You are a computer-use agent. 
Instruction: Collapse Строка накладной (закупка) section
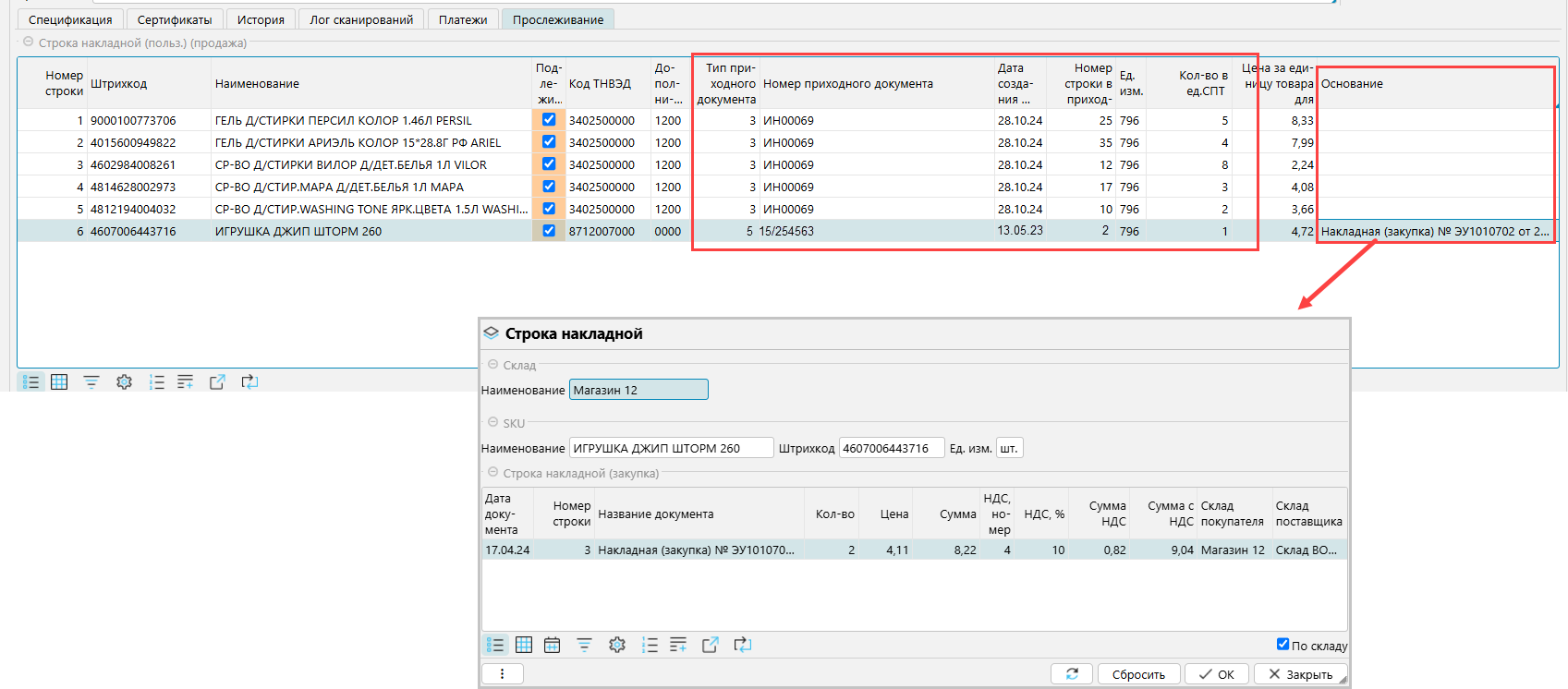click(493, 473)
